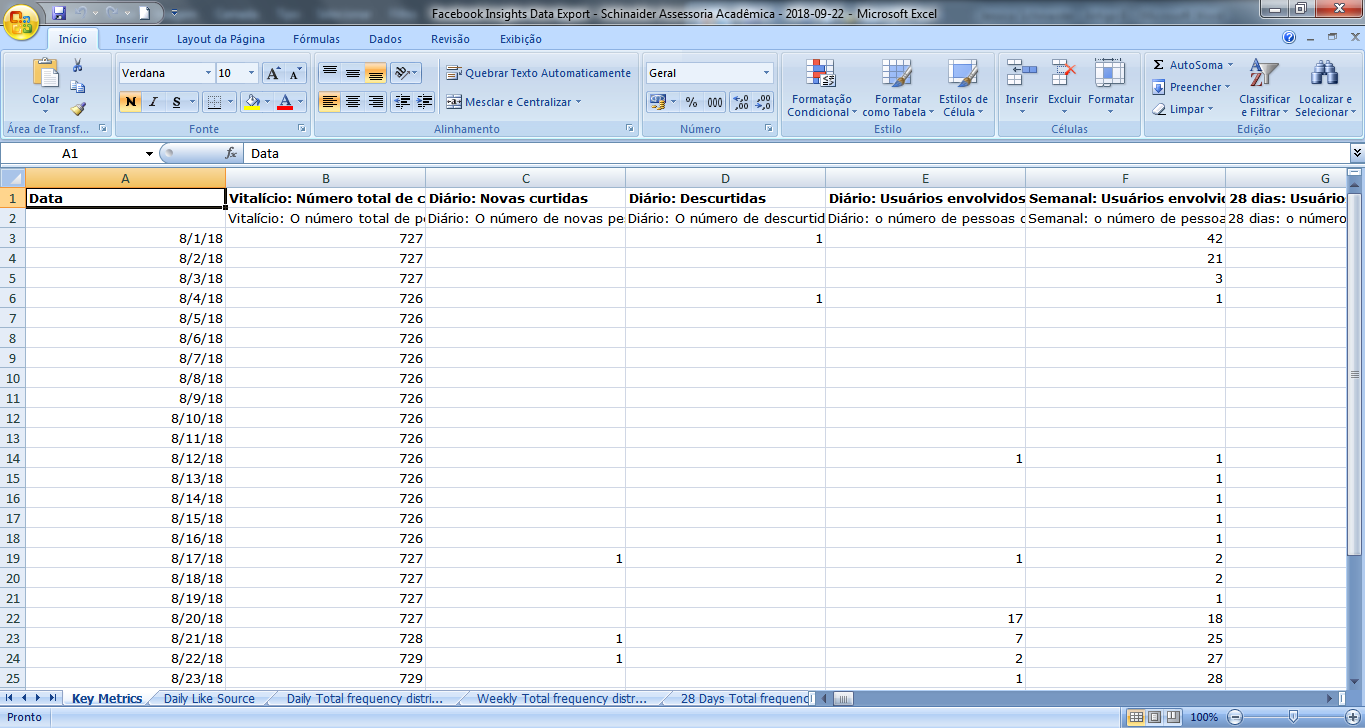Screen dimensions: 1365x728
Task: Open the Office Button menu
Action: [x=21, y=20]
